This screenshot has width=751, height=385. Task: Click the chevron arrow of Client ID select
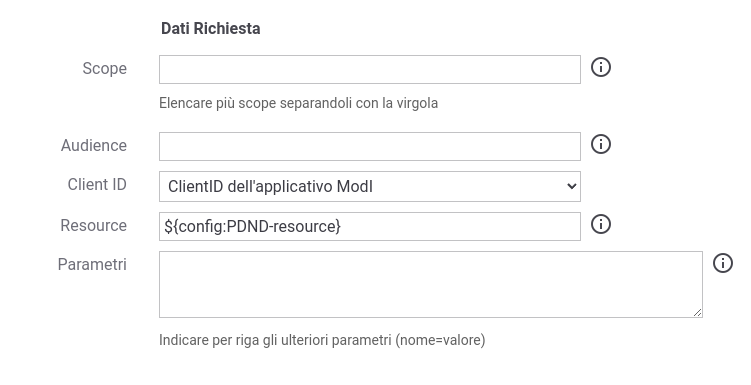click(571, 186)
